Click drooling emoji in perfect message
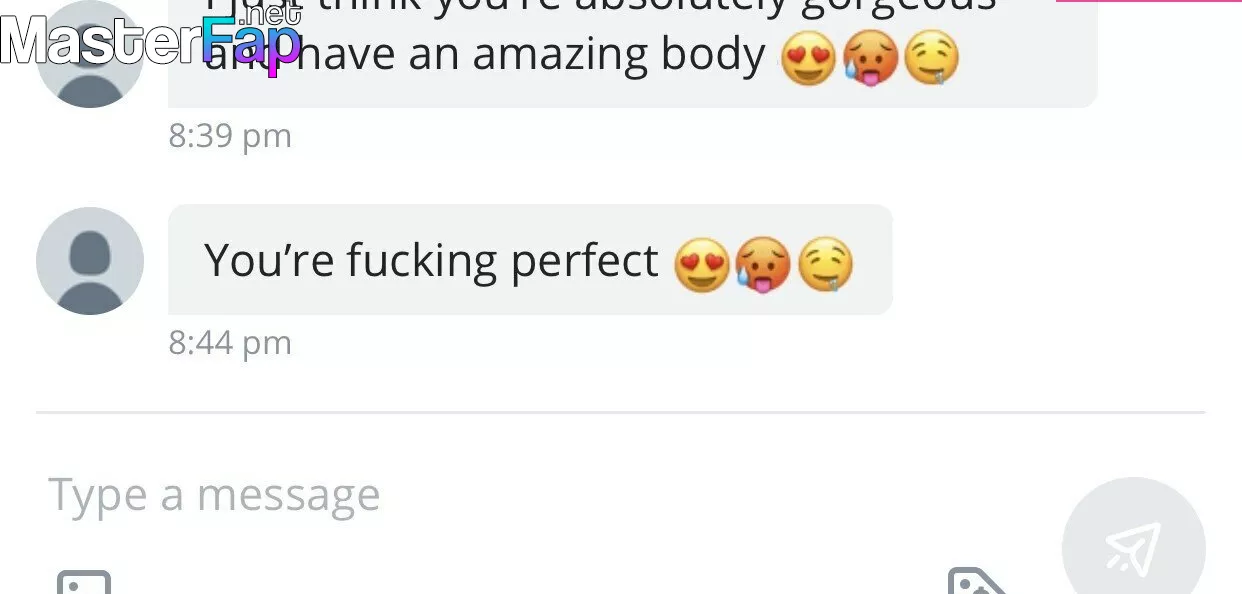This screenshot has height=594, width=1242. (825, 265)
